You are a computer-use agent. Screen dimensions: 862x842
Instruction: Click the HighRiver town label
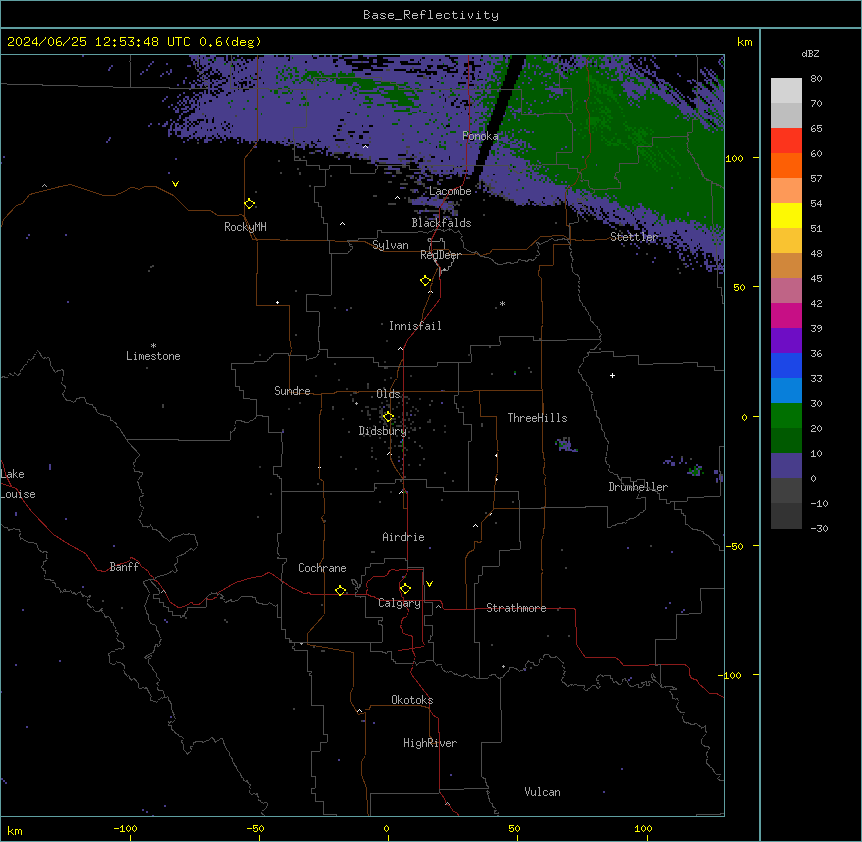tap(430, 743)
